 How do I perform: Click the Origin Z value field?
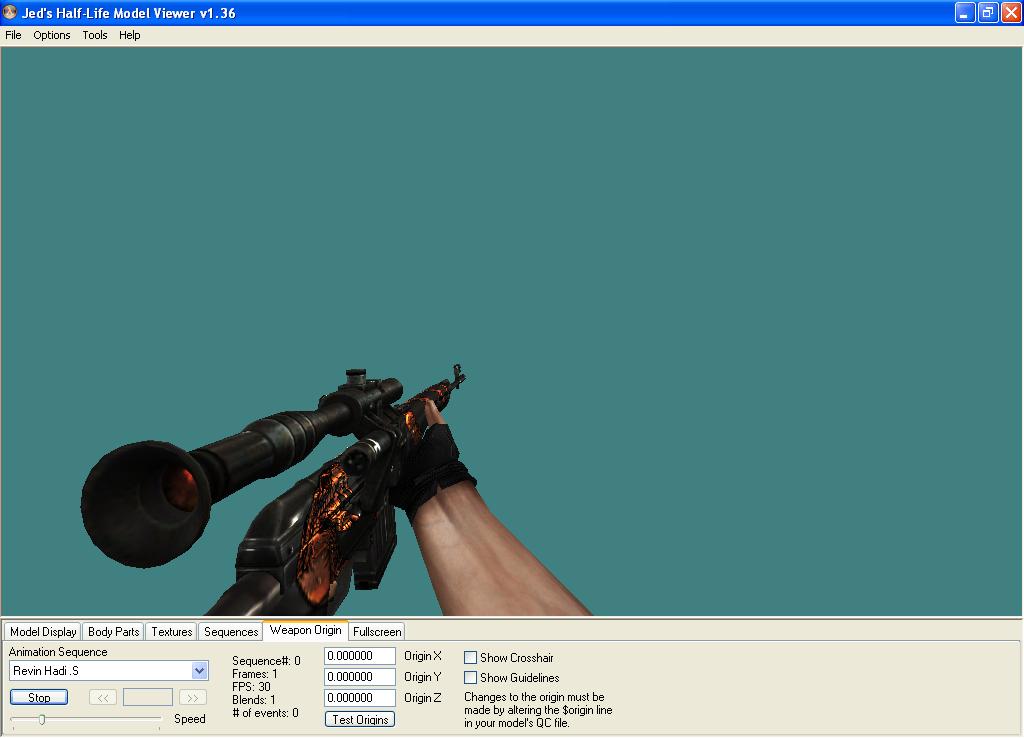click(x=360, y=698)
